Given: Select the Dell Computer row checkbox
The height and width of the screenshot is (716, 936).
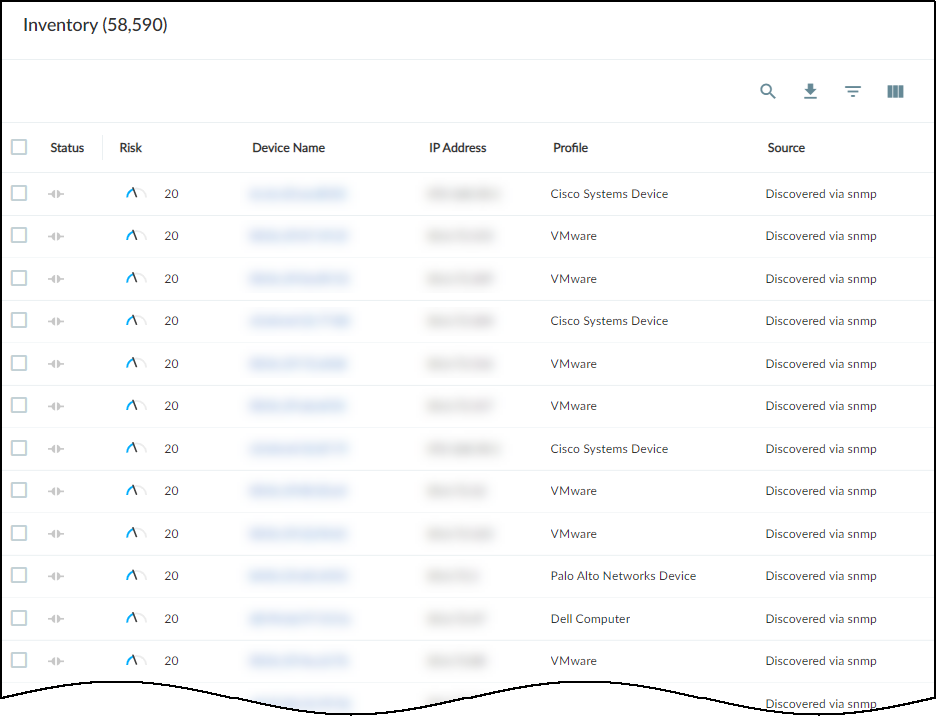Looking at the screenshot, I should click(19, 618).
